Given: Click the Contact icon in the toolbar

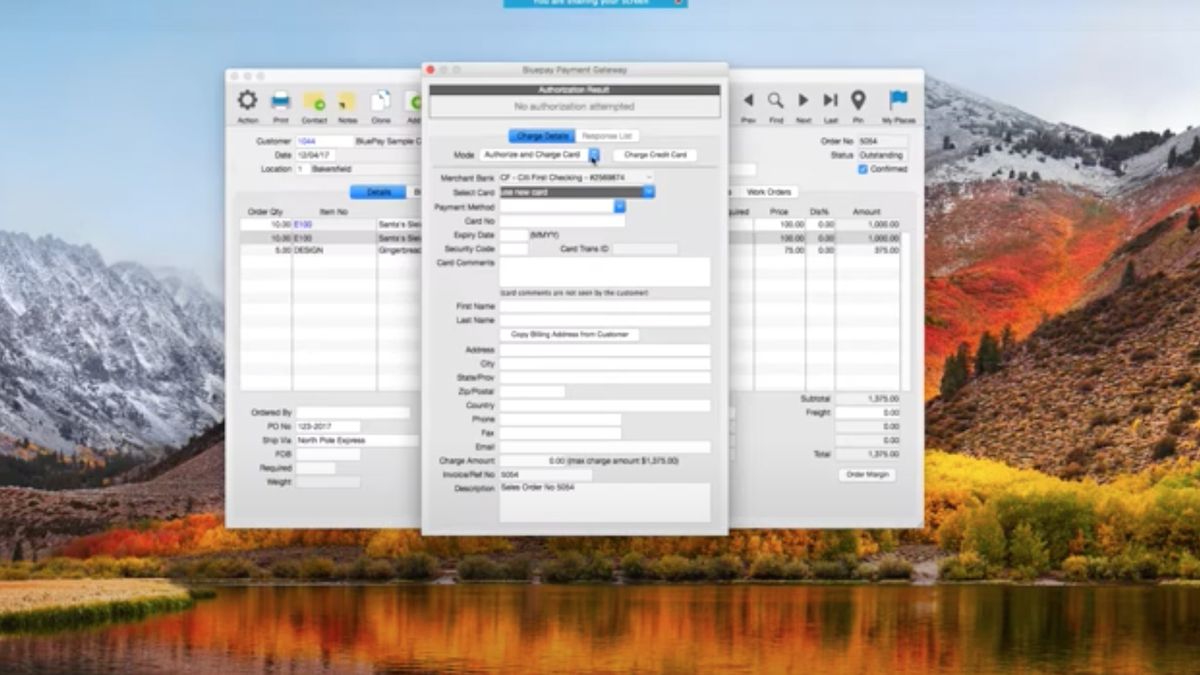Looking at the screenshot, I should click(316, 102).
